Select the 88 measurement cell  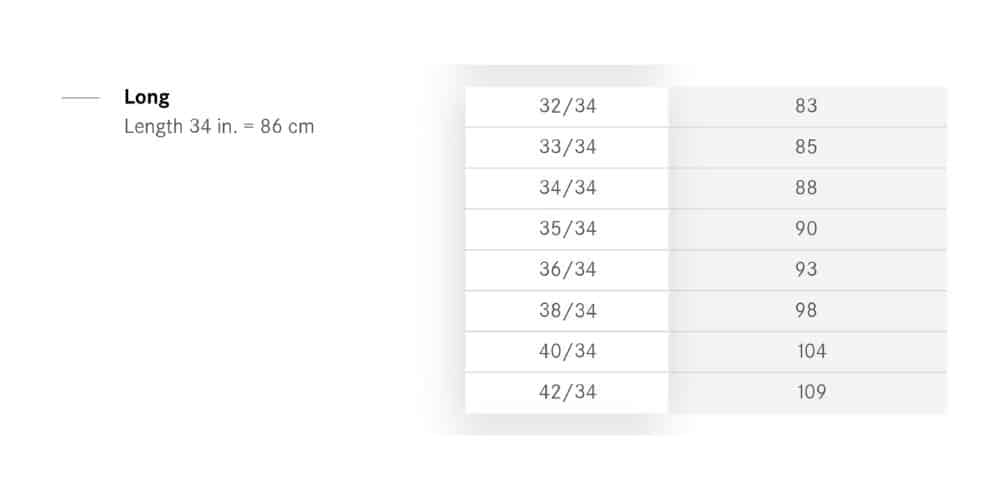tap(806, 188)
